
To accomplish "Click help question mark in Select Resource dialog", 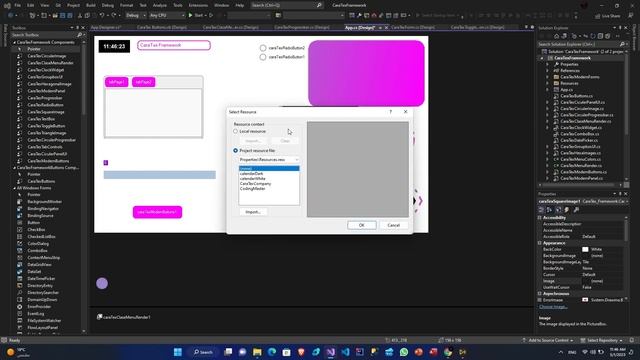I will point(391,112).
